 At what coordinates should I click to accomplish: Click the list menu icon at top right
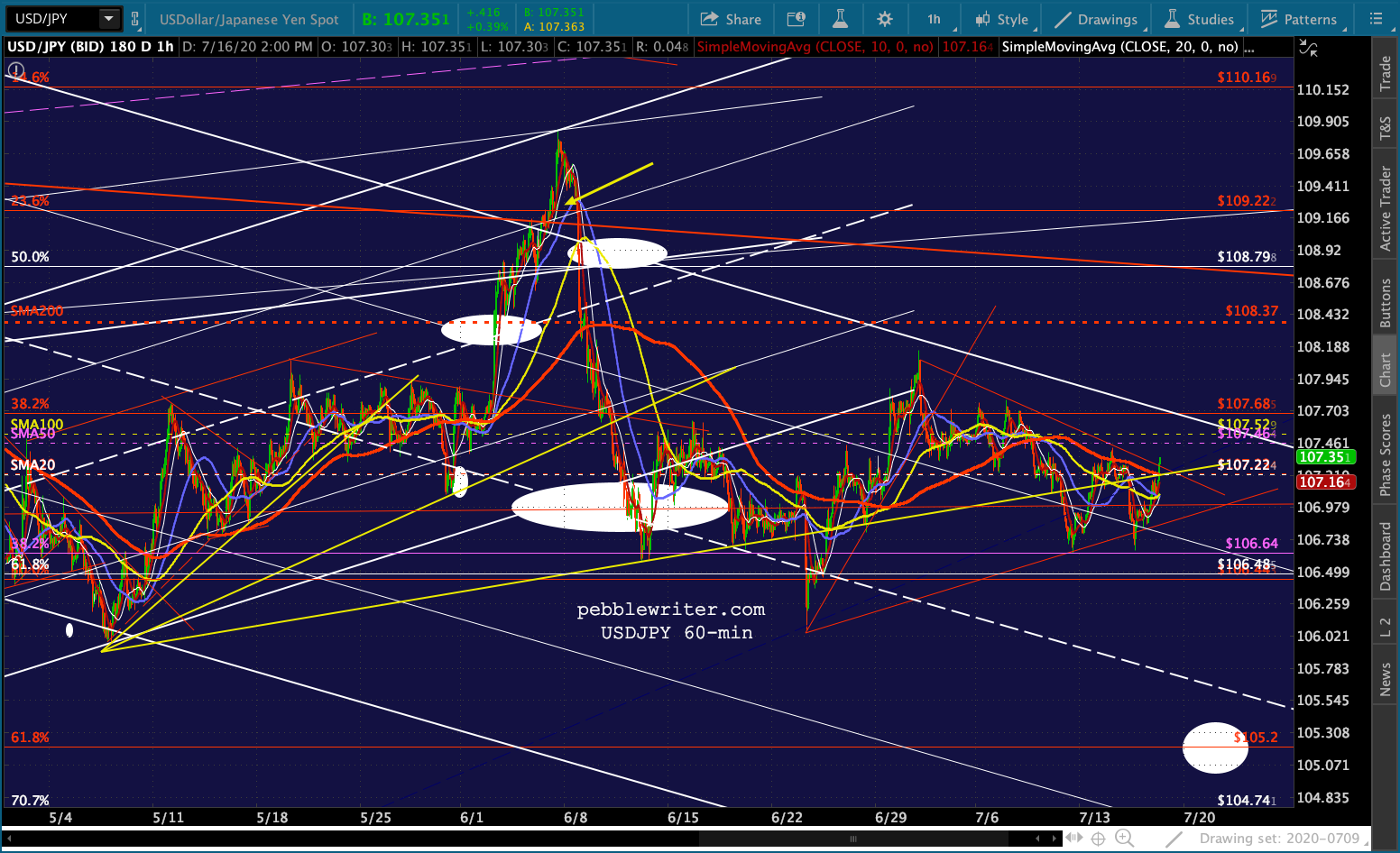pos(1375,19)
